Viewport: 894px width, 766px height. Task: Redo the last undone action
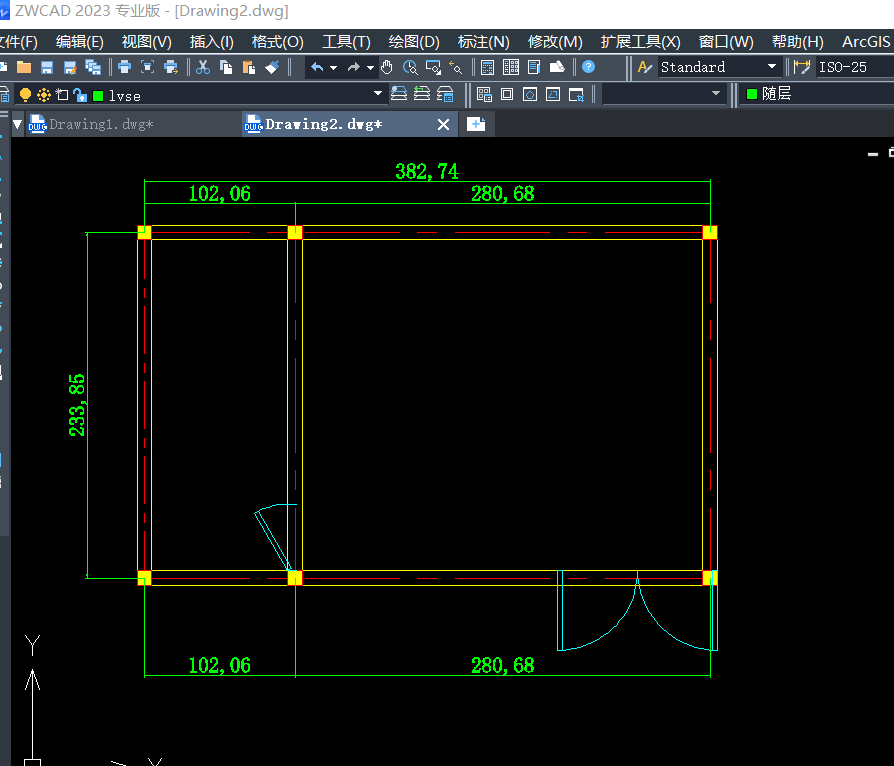(354, 67)
